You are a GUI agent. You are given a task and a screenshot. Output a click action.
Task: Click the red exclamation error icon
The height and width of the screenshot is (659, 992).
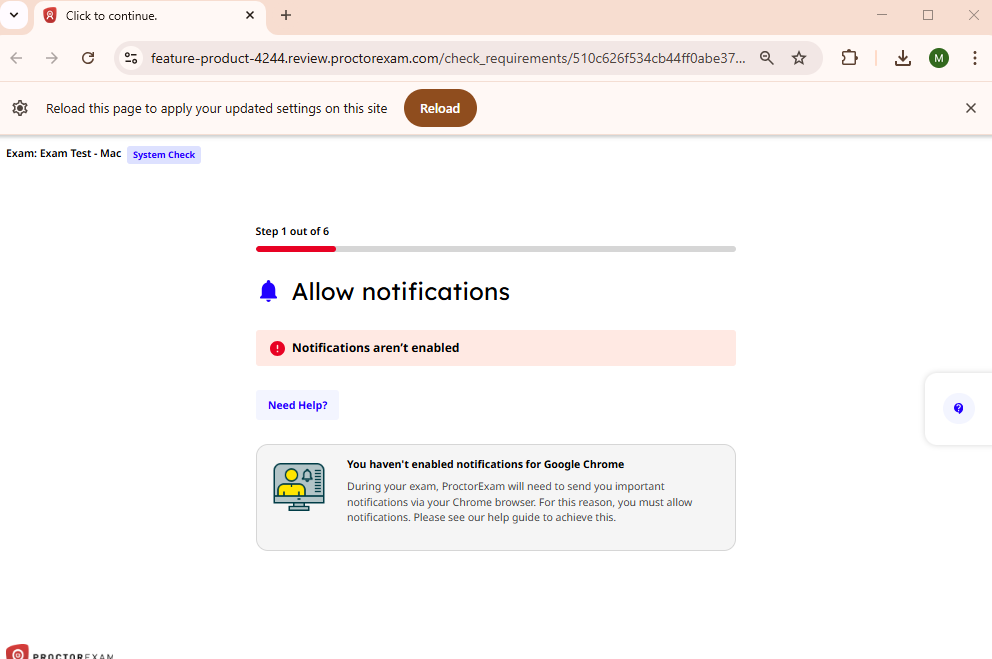click(x=277, y=348)
